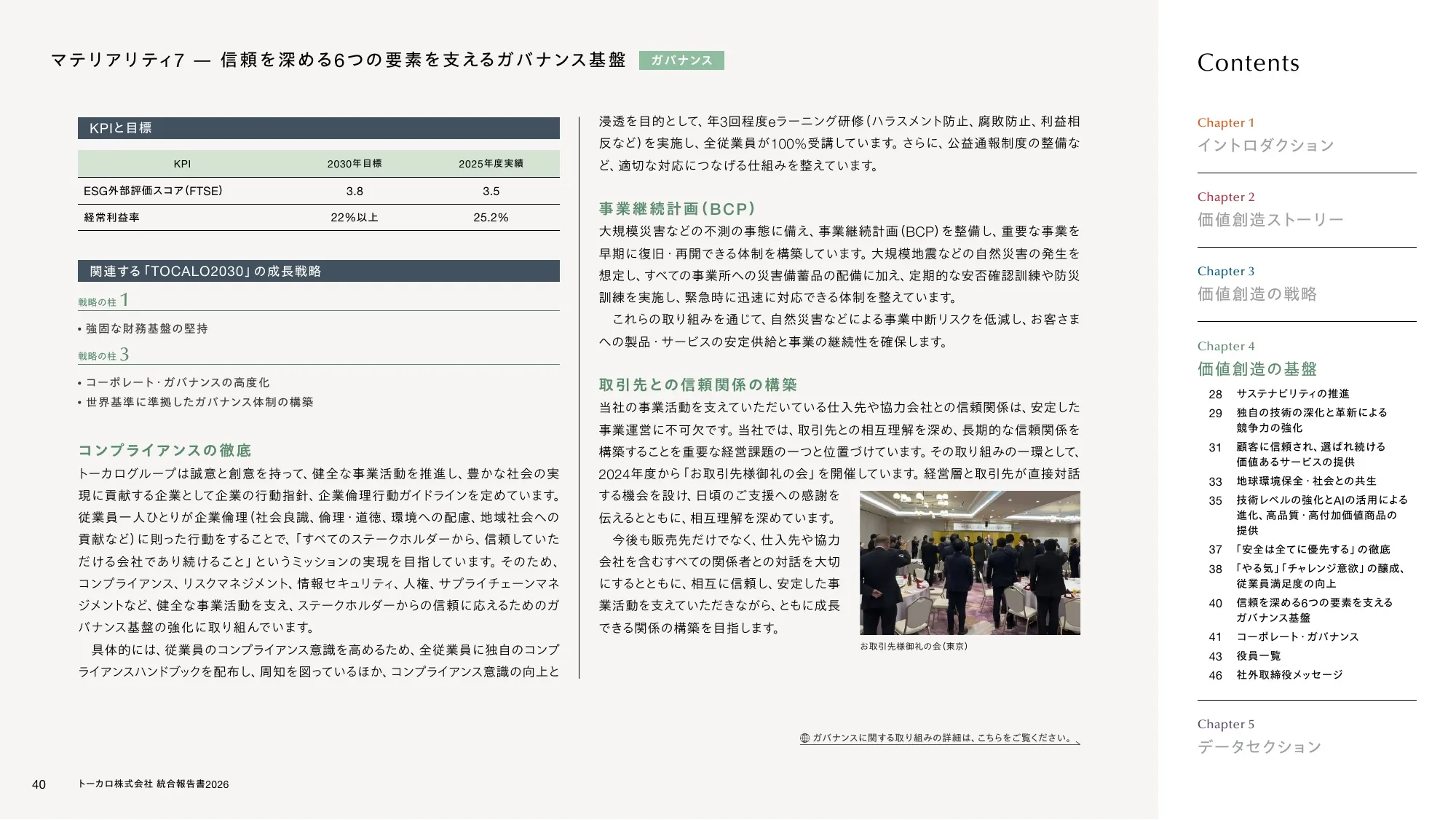The image size is (1456, 820).
Task: Open page 46 社外取締役メッセージ
Action: coord(1276,675)
